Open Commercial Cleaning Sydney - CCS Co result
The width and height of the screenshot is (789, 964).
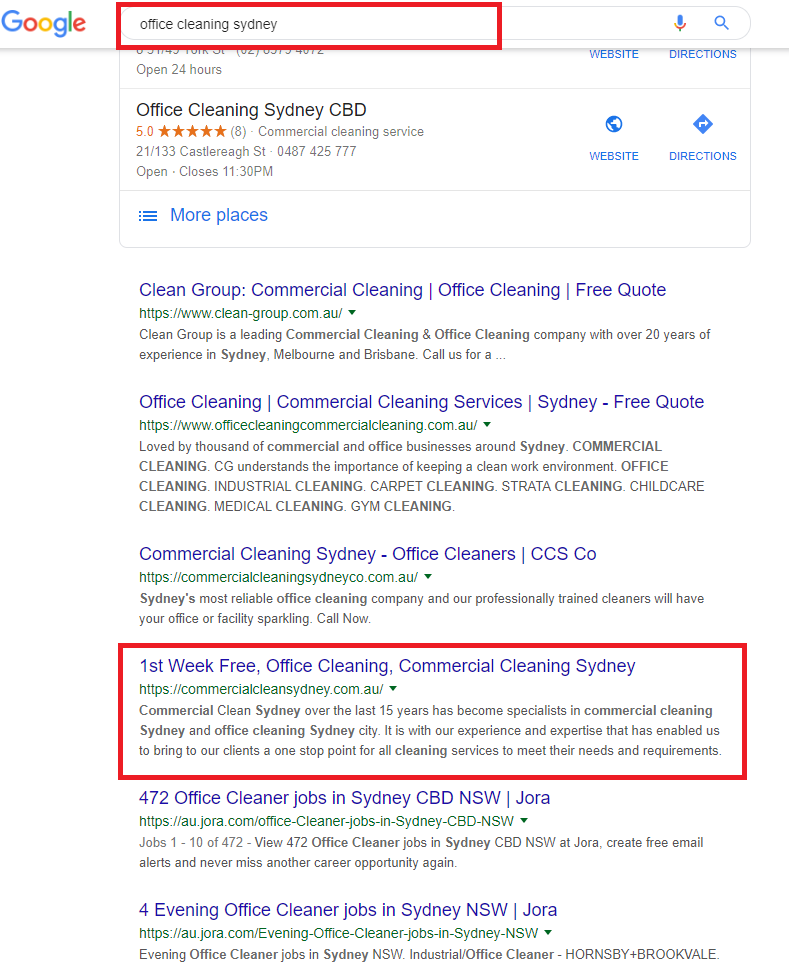tap(367, 554)
